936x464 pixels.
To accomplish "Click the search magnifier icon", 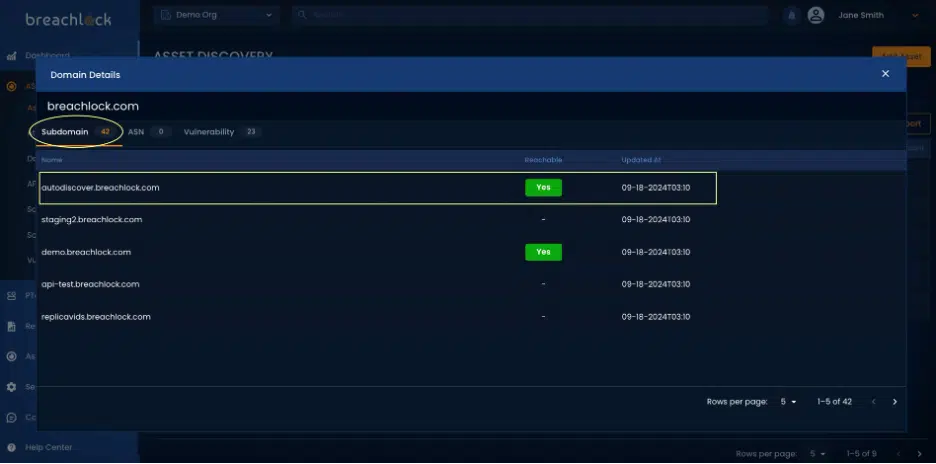I will [x=302, y=15].
